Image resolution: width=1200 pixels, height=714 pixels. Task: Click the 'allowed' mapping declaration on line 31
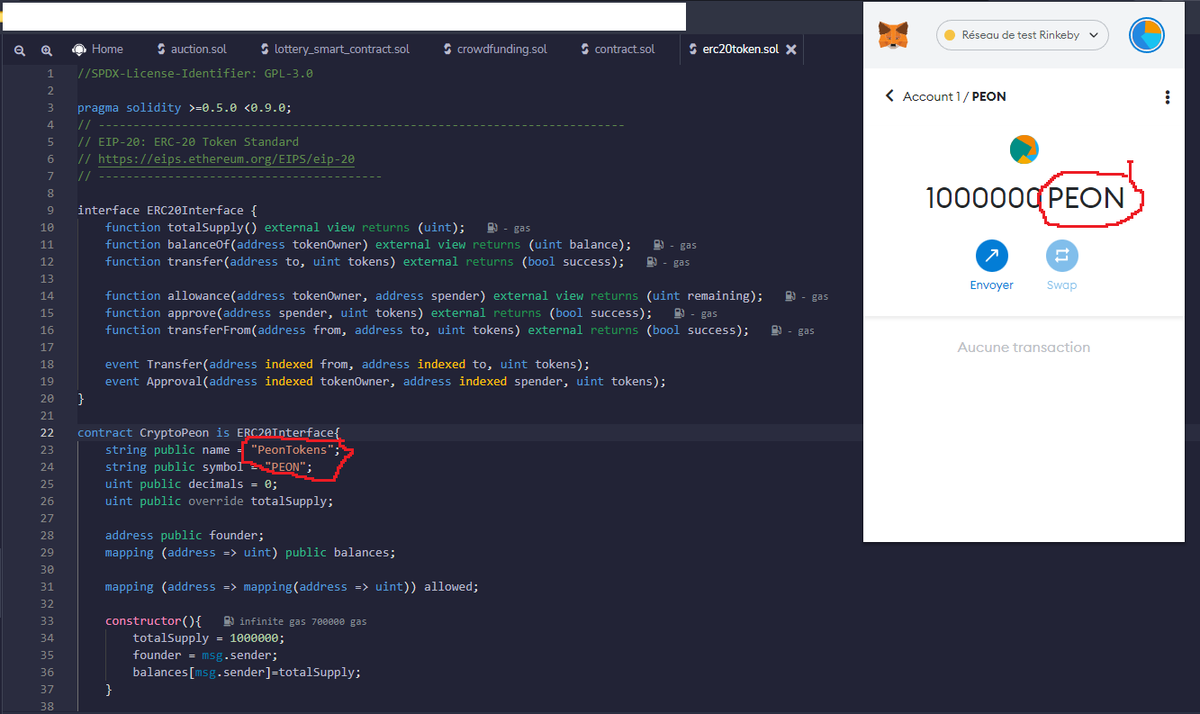point(292,587)
